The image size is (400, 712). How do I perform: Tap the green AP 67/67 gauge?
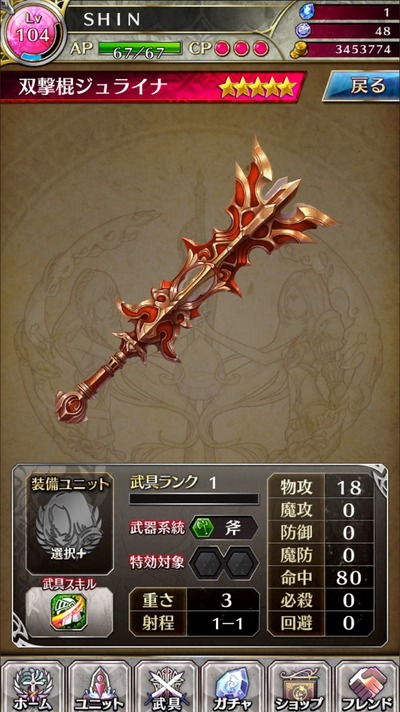point(138,49)
